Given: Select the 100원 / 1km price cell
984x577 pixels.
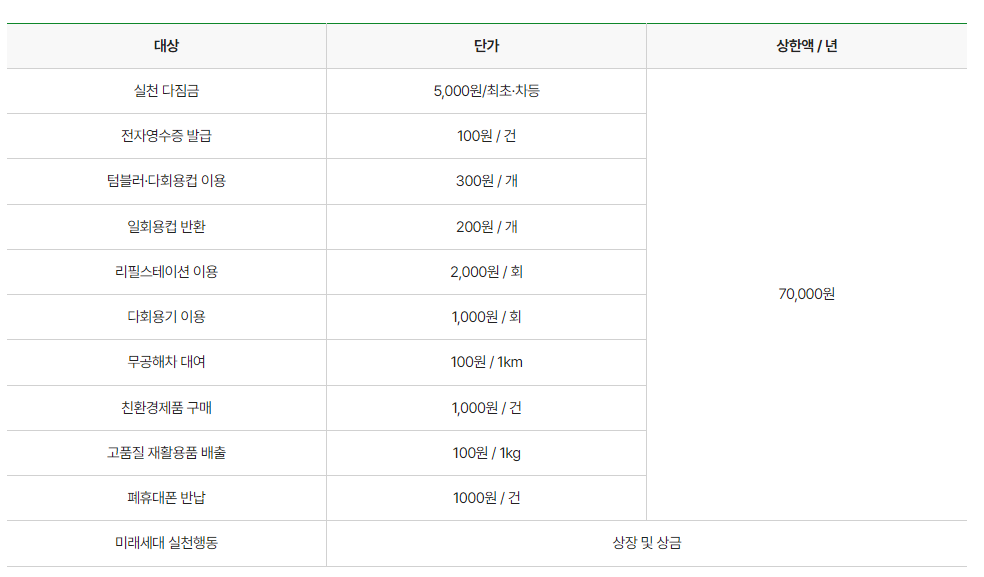Looking at the screenshot, I should 486,362.
